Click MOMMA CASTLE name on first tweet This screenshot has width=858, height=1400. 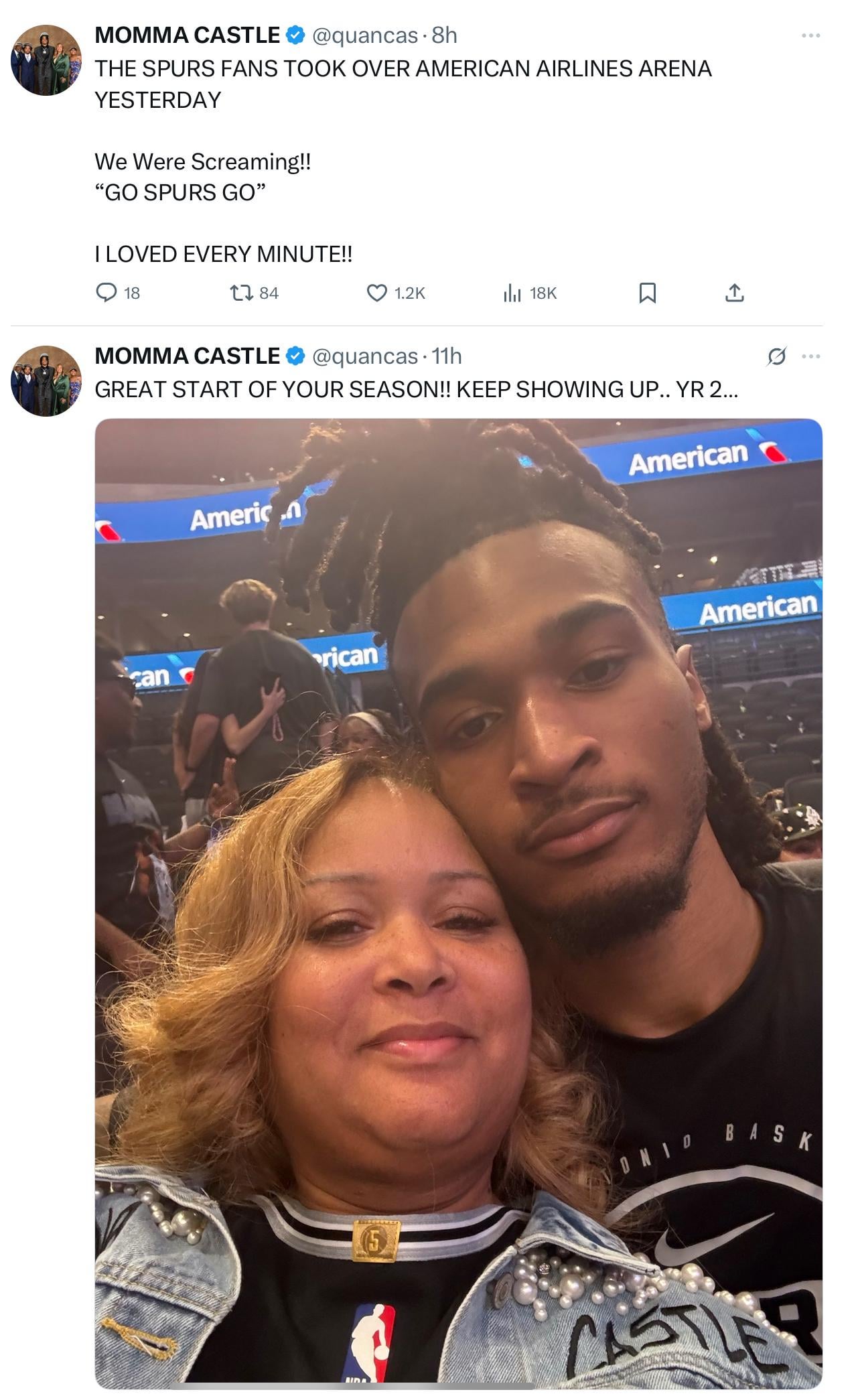188,36
